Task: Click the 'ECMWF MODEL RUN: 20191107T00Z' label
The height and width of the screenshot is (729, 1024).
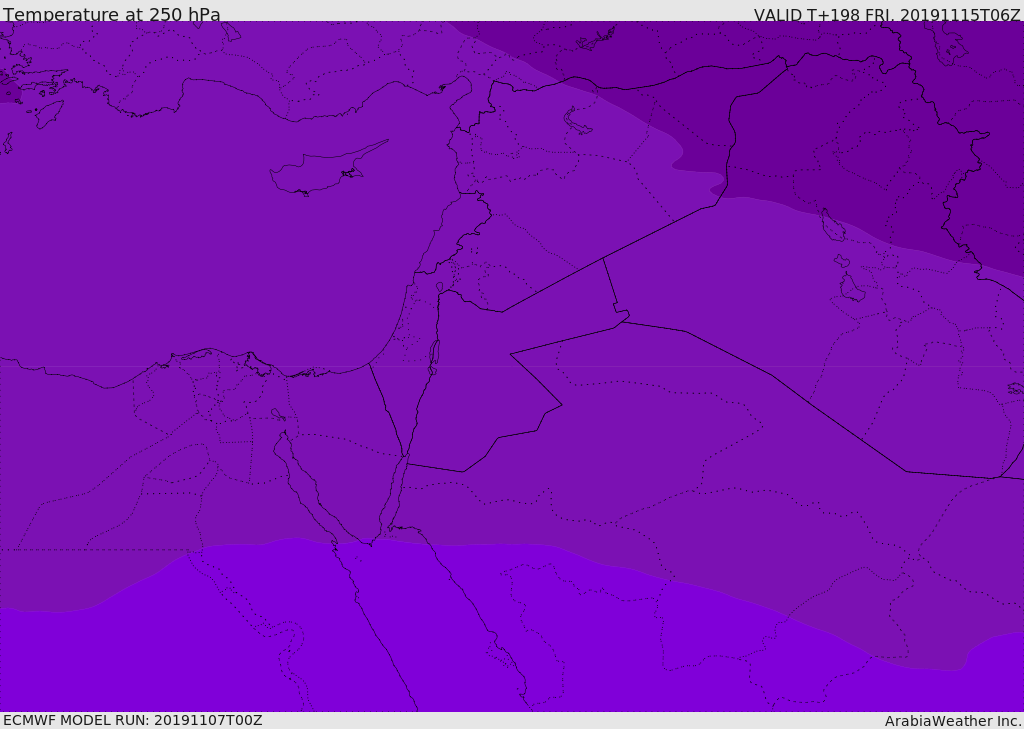Action: [x=133, y=720]
